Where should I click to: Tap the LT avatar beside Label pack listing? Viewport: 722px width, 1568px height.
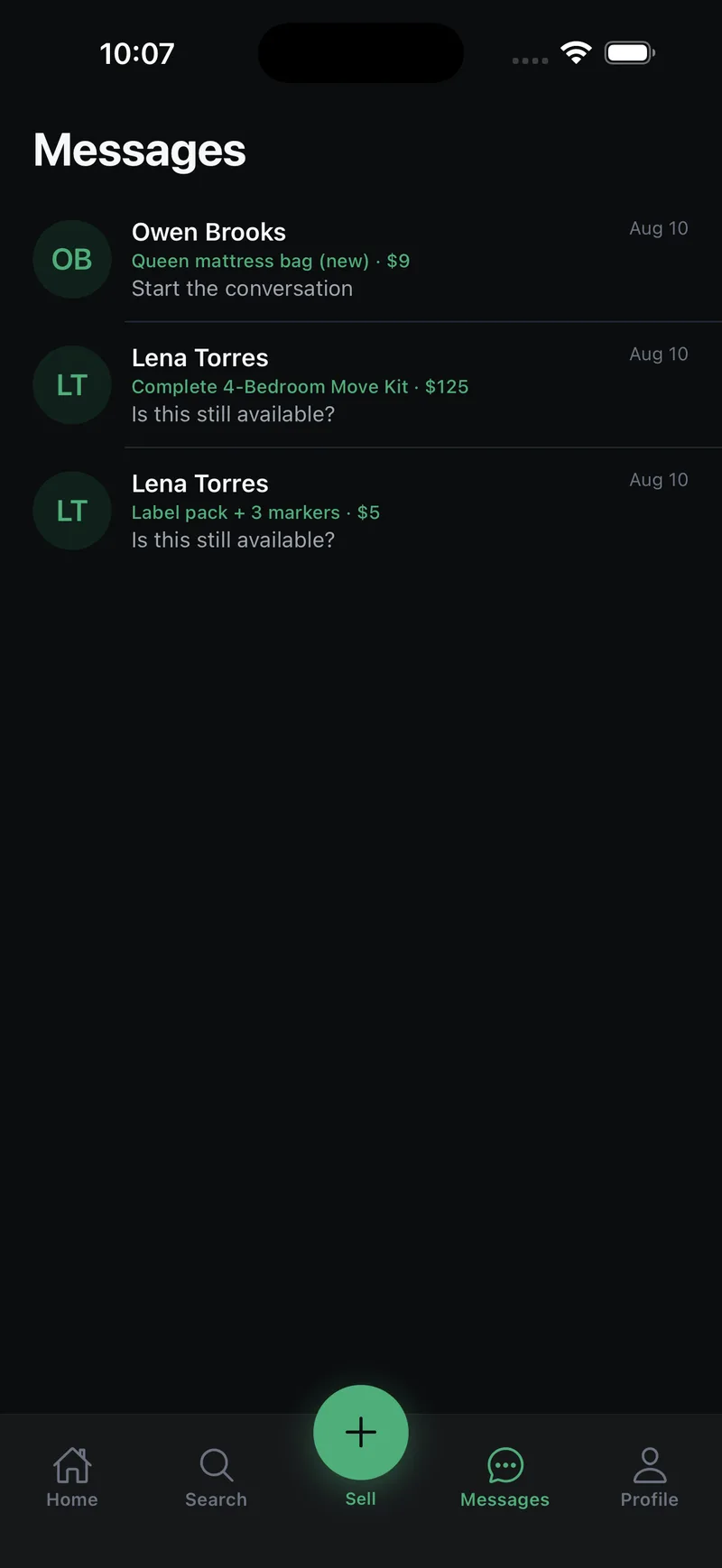pyautogui.click(x=72, y=511)
